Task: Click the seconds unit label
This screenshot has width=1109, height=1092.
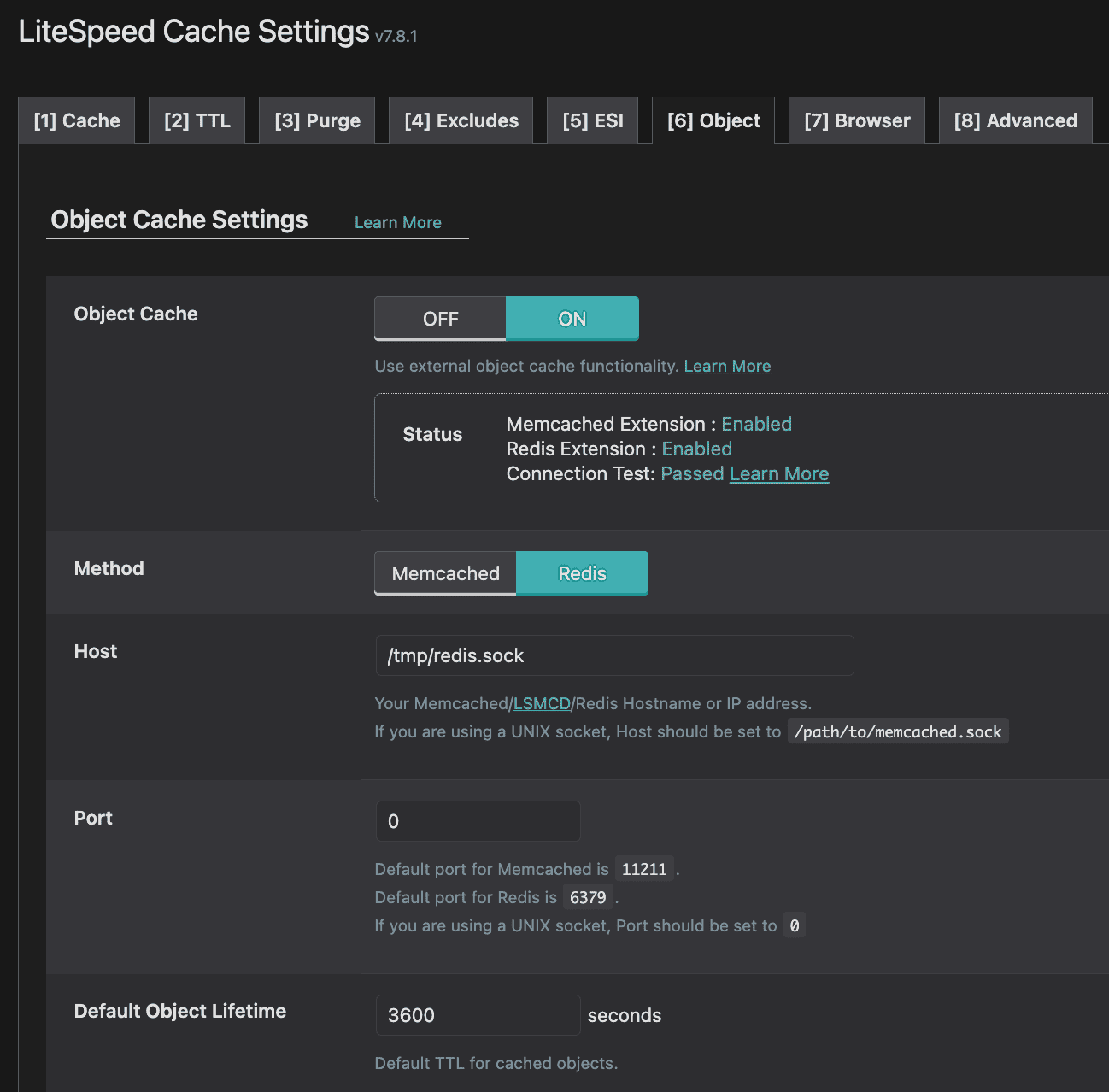Action: pos(625,1015)
